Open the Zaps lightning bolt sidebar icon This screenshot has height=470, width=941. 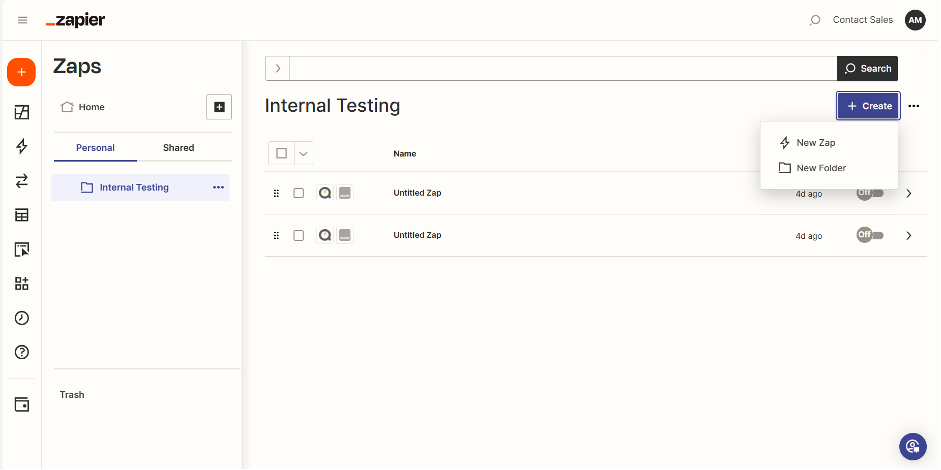pos(21,146)
